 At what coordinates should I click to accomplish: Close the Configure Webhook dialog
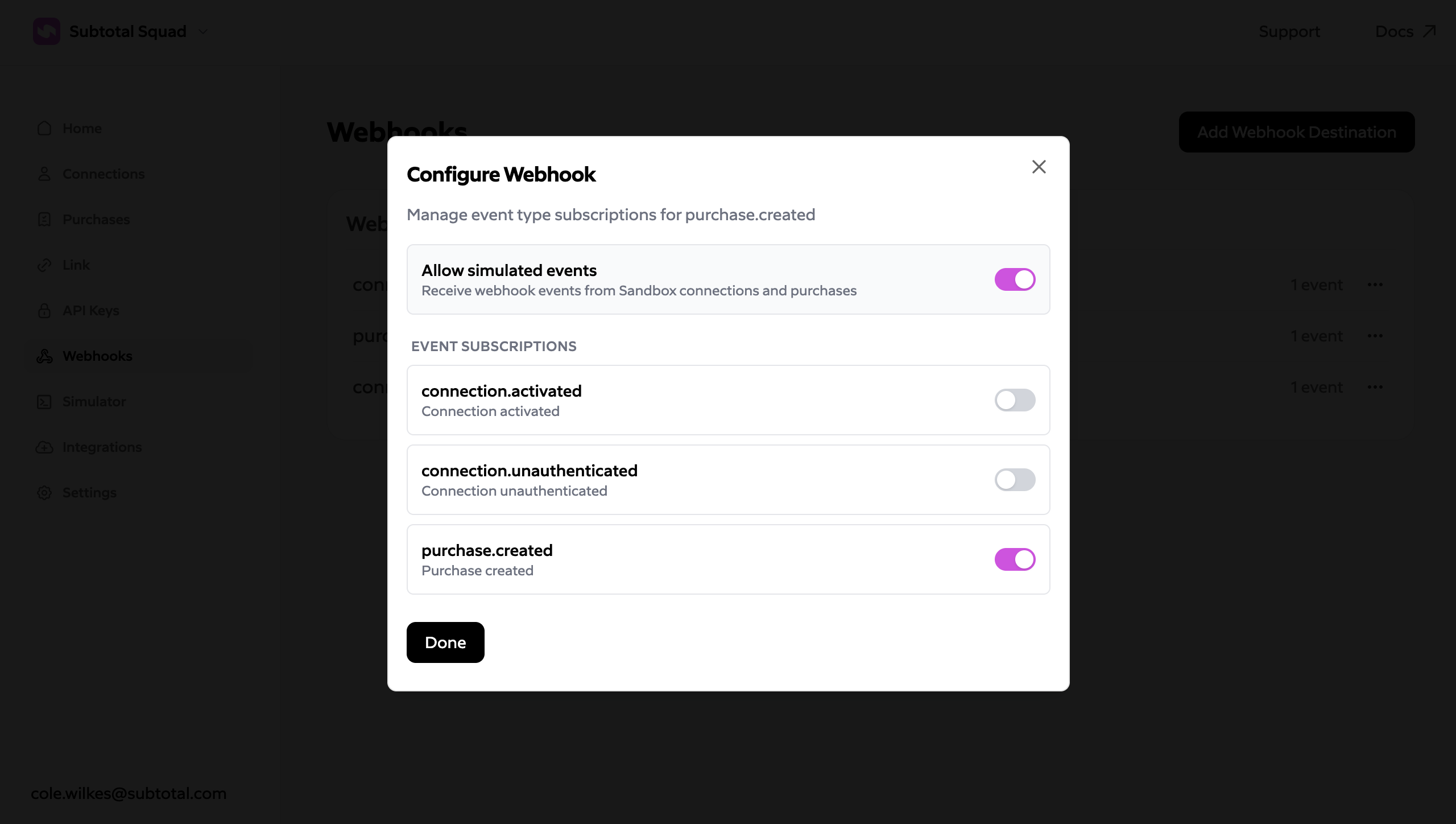(x=1039, y=166)
